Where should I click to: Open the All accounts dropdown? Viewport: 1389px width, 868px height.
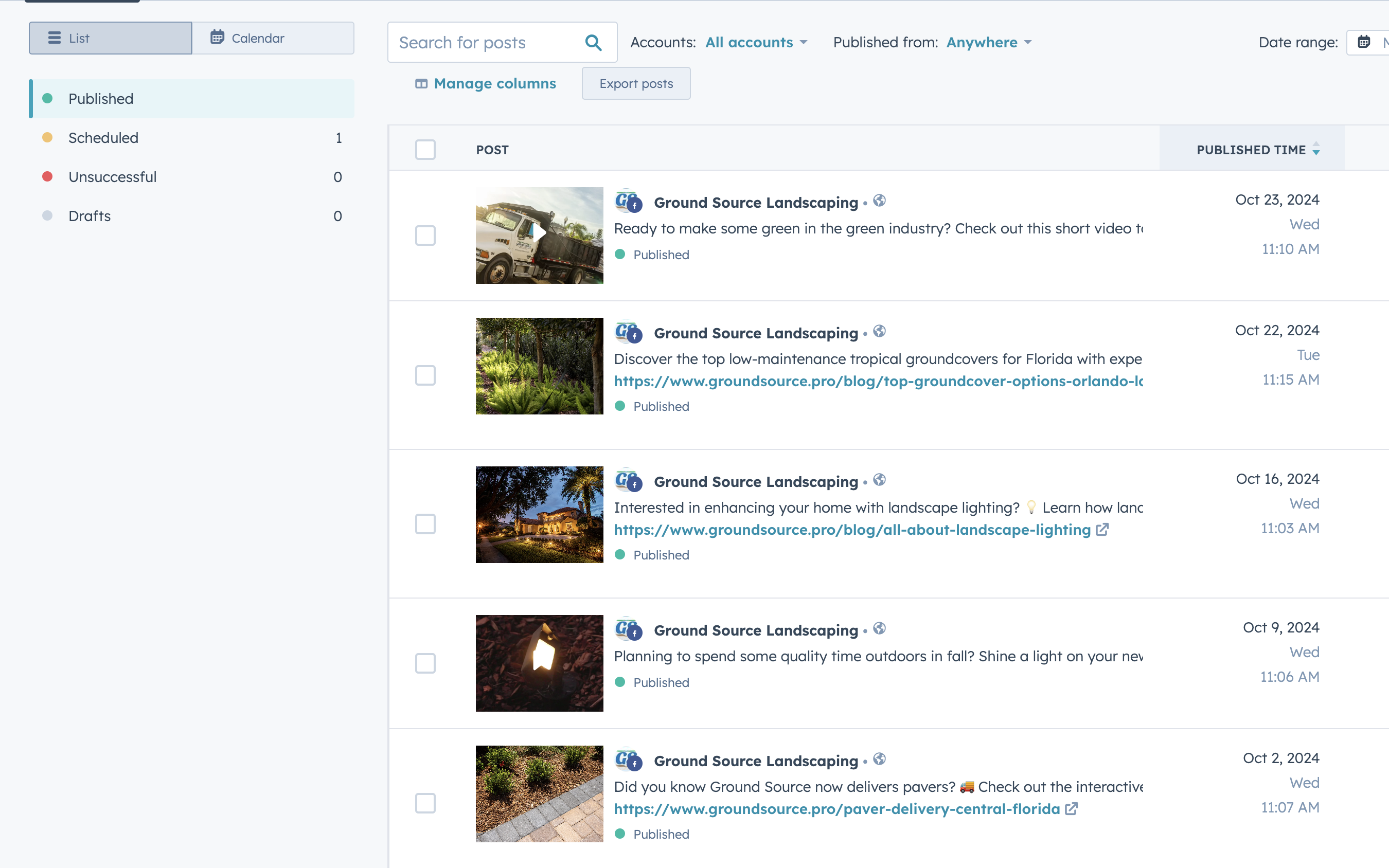click(x=756, y=43)
